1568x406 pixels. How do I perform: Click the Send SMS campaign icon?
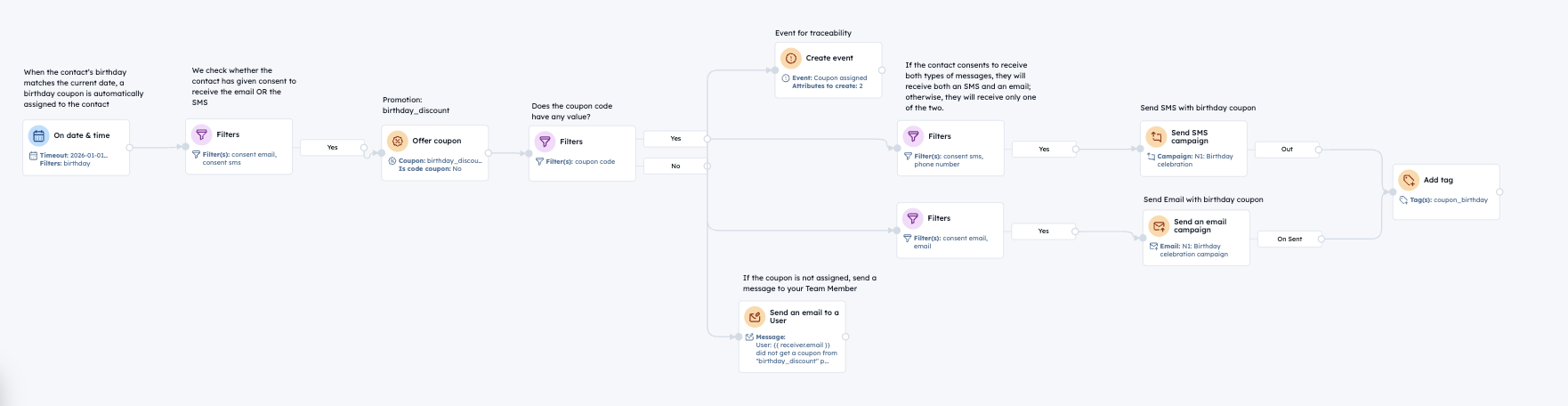(1156, 137)
